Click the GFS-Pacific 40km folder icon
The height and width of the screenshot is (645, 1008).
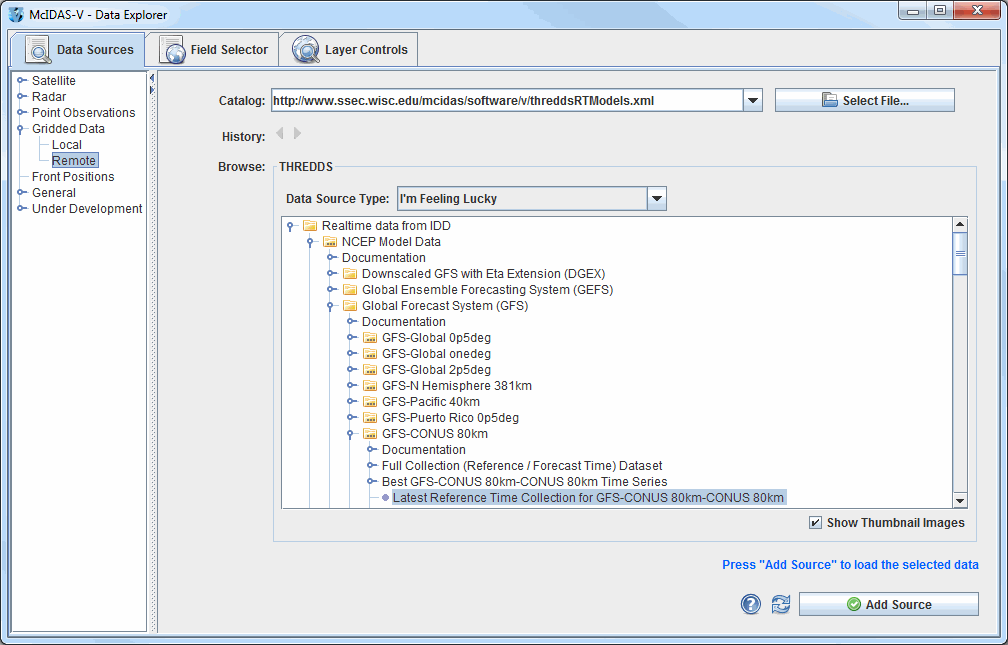point(370,402)
